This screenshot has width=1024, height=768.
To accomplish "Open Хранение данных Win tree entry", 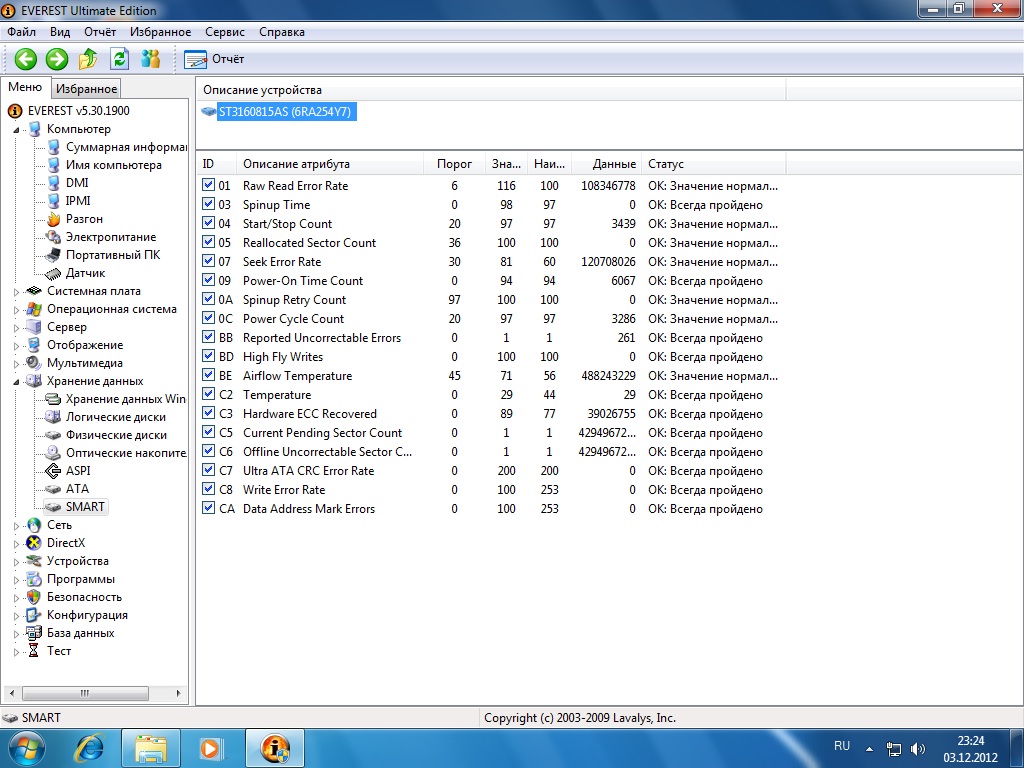I will point(125,399).
